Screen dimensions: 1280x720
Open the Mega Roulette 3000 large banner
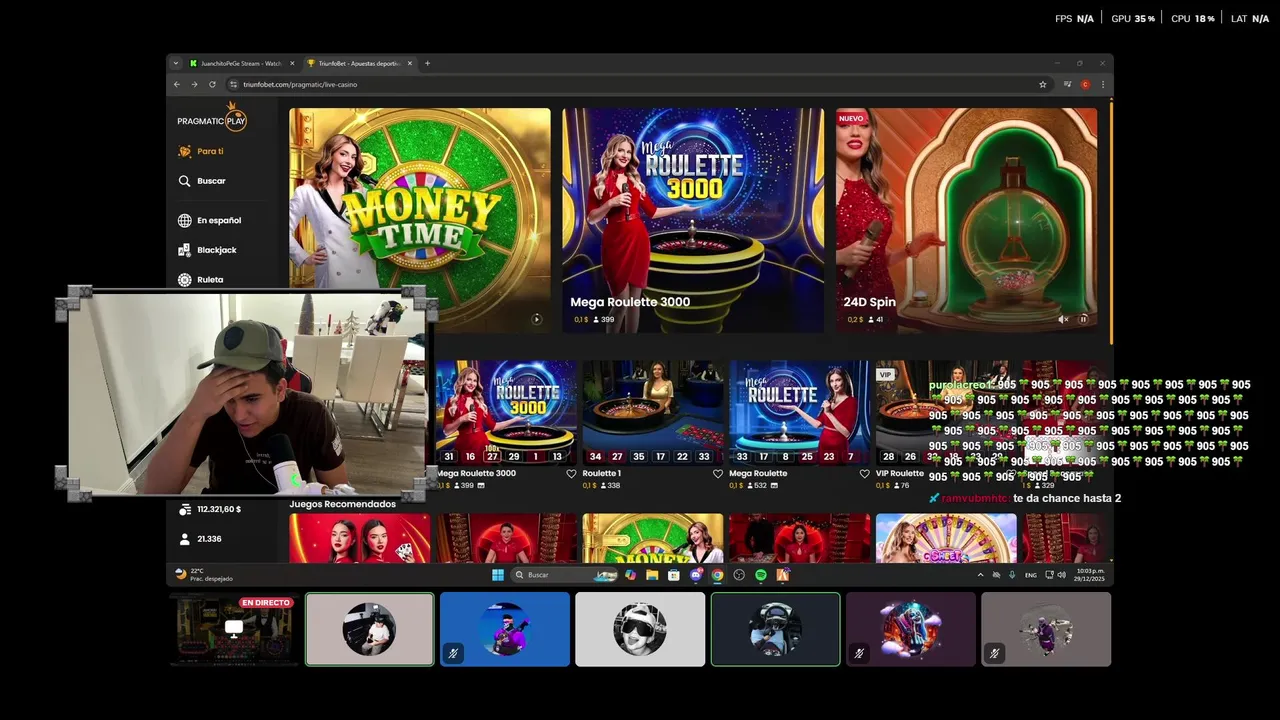693,220
